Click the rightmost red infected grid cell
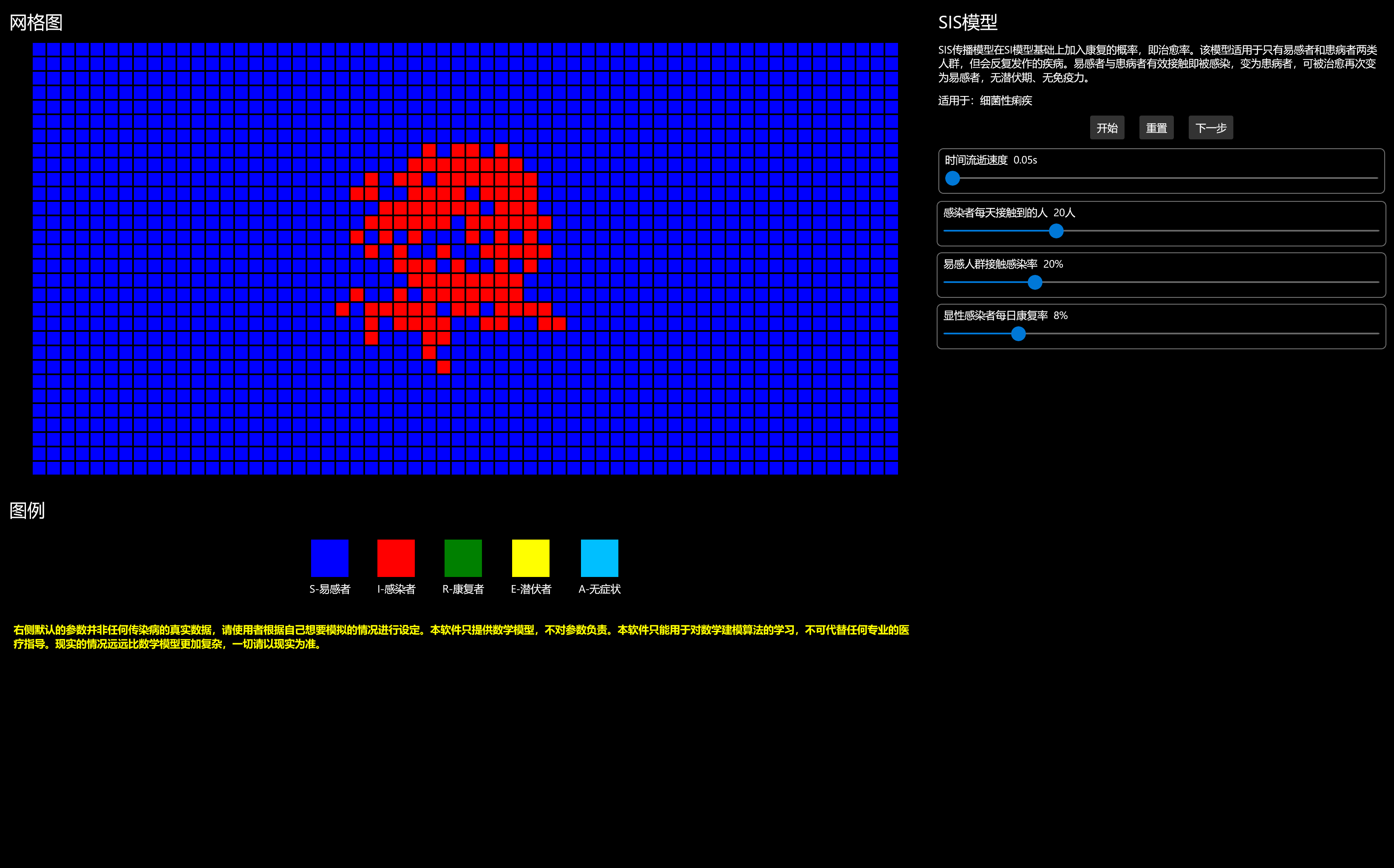1394x868 pixels. point(559,324)
